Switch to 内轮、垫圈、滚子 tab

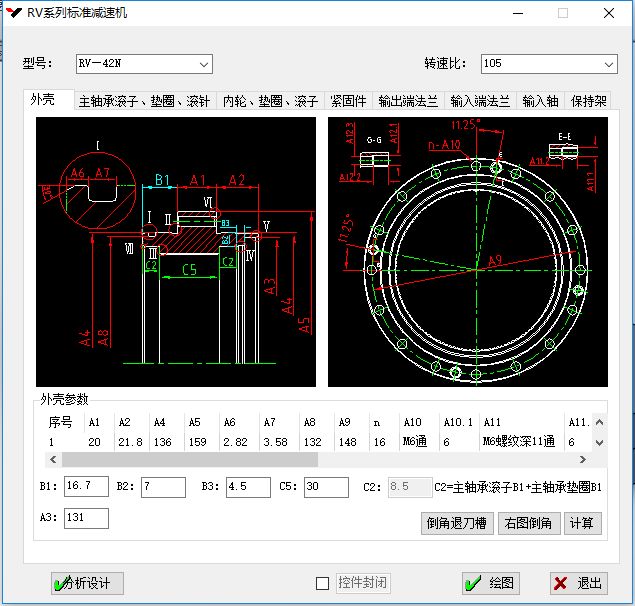[271, 101]
